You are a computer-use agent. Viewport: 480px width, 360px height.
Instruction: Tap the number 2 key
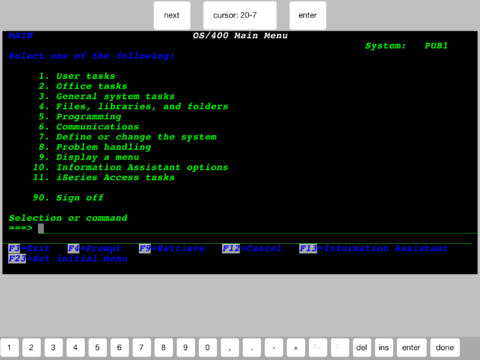pos(31,348)
